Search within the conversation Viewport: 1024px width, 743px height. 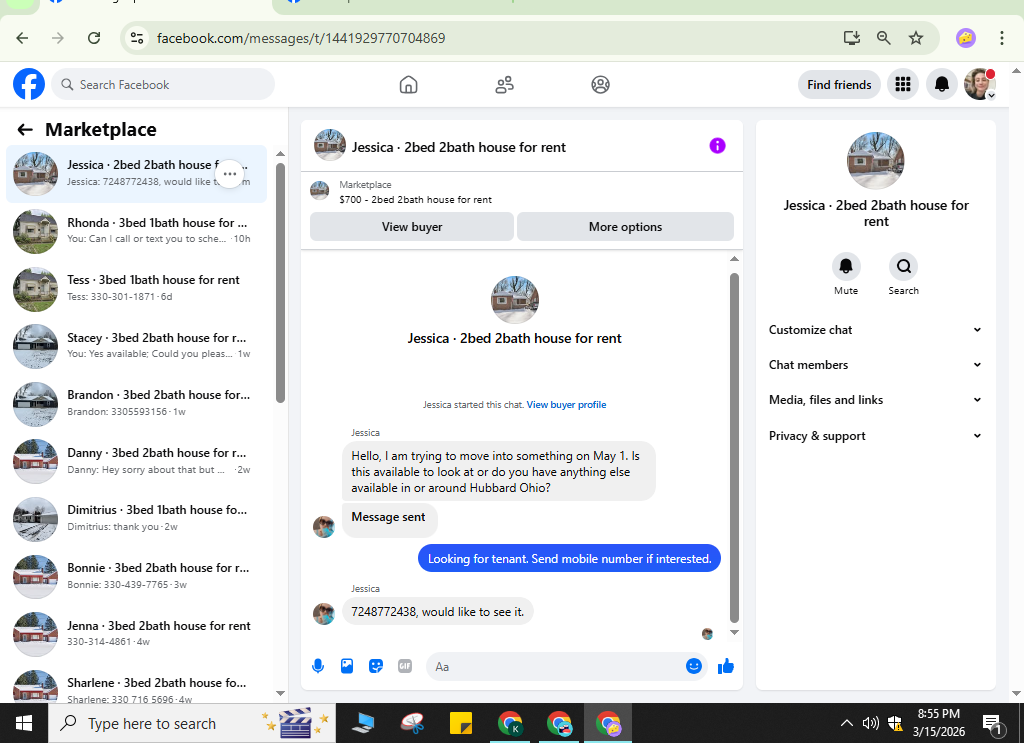click(x=903, y=266)
